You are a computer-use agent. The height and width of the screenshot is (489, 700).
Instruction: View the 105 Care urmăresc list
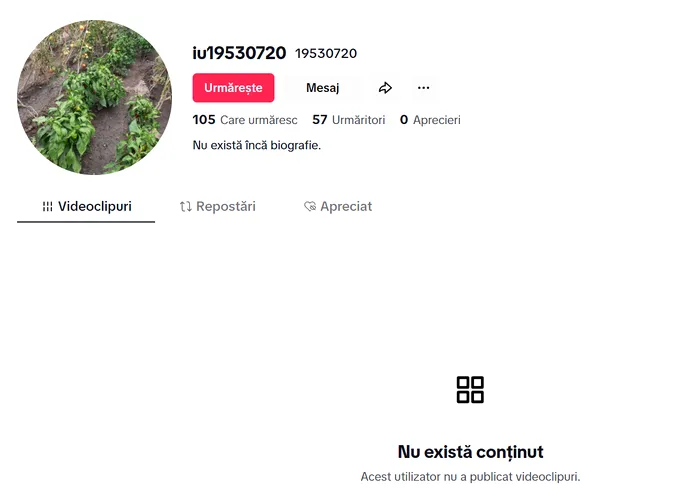[x=245, y=120]
